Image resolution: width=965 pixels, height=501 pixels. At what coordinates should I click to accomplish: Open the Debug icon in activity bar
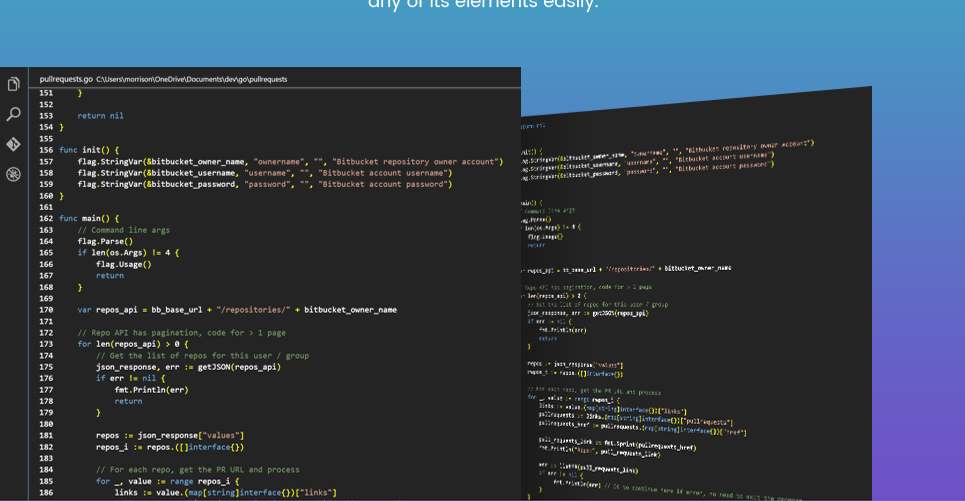(14, 174)
